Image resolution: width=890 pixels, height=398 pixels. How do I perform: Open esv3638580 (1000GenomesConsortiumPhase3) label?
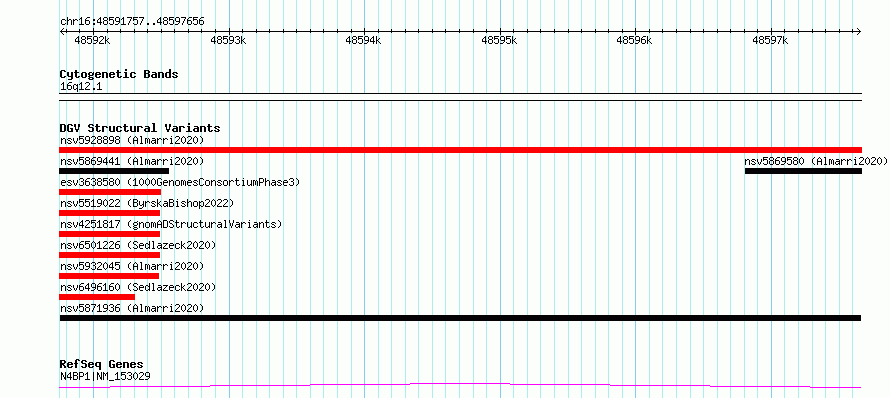click(180, 182)
